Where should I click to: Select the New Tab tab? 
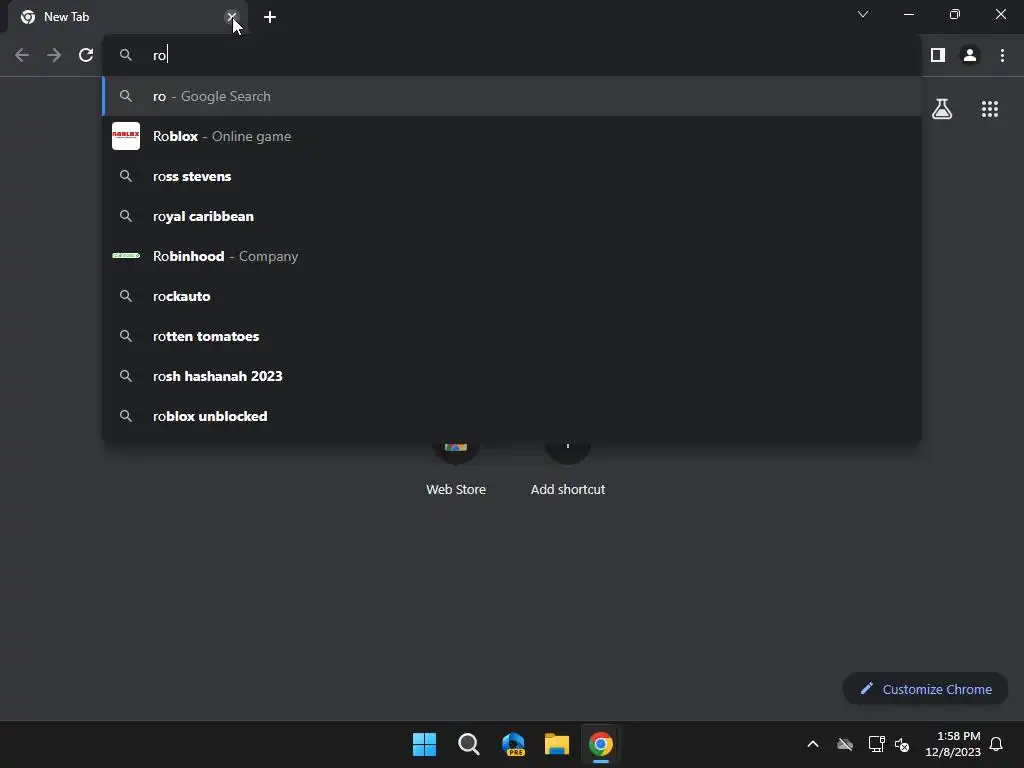(x=128, y=17)
